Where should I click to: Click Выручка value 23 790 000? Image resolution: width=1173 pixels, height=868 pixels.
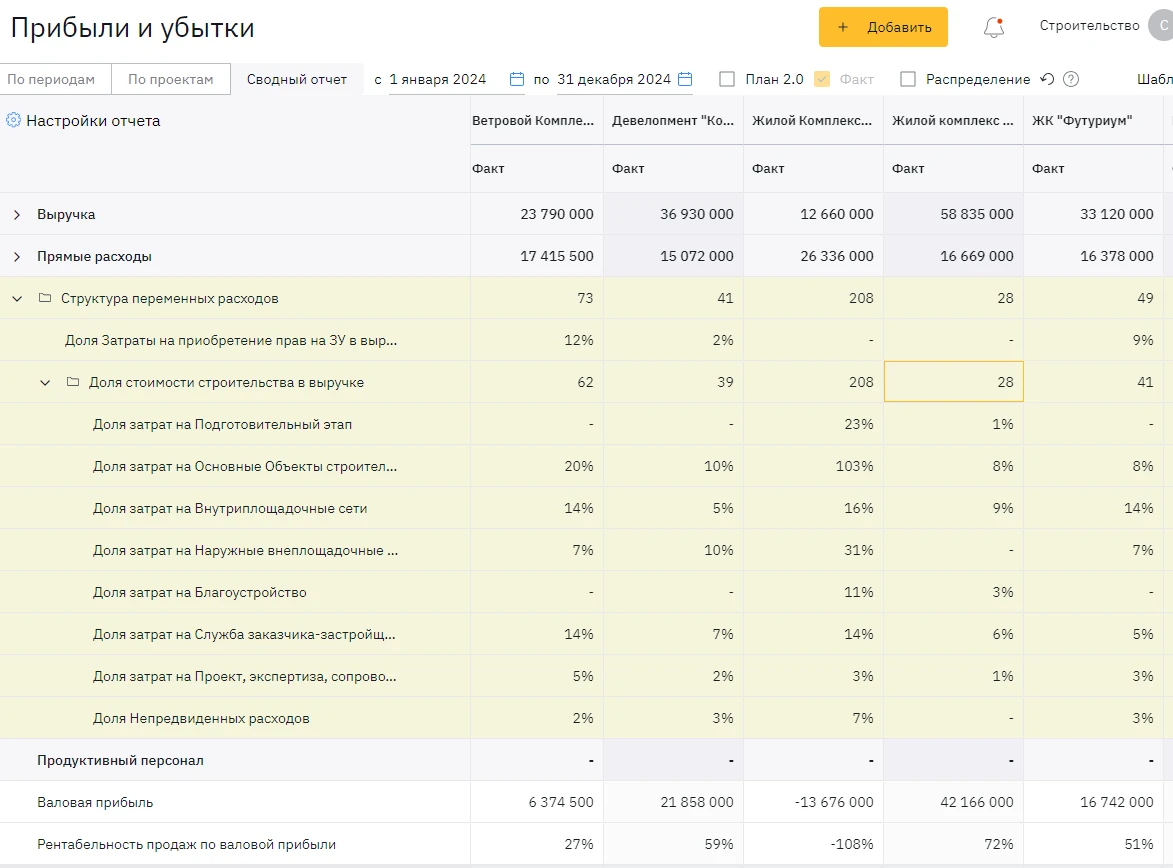[557, 214]
